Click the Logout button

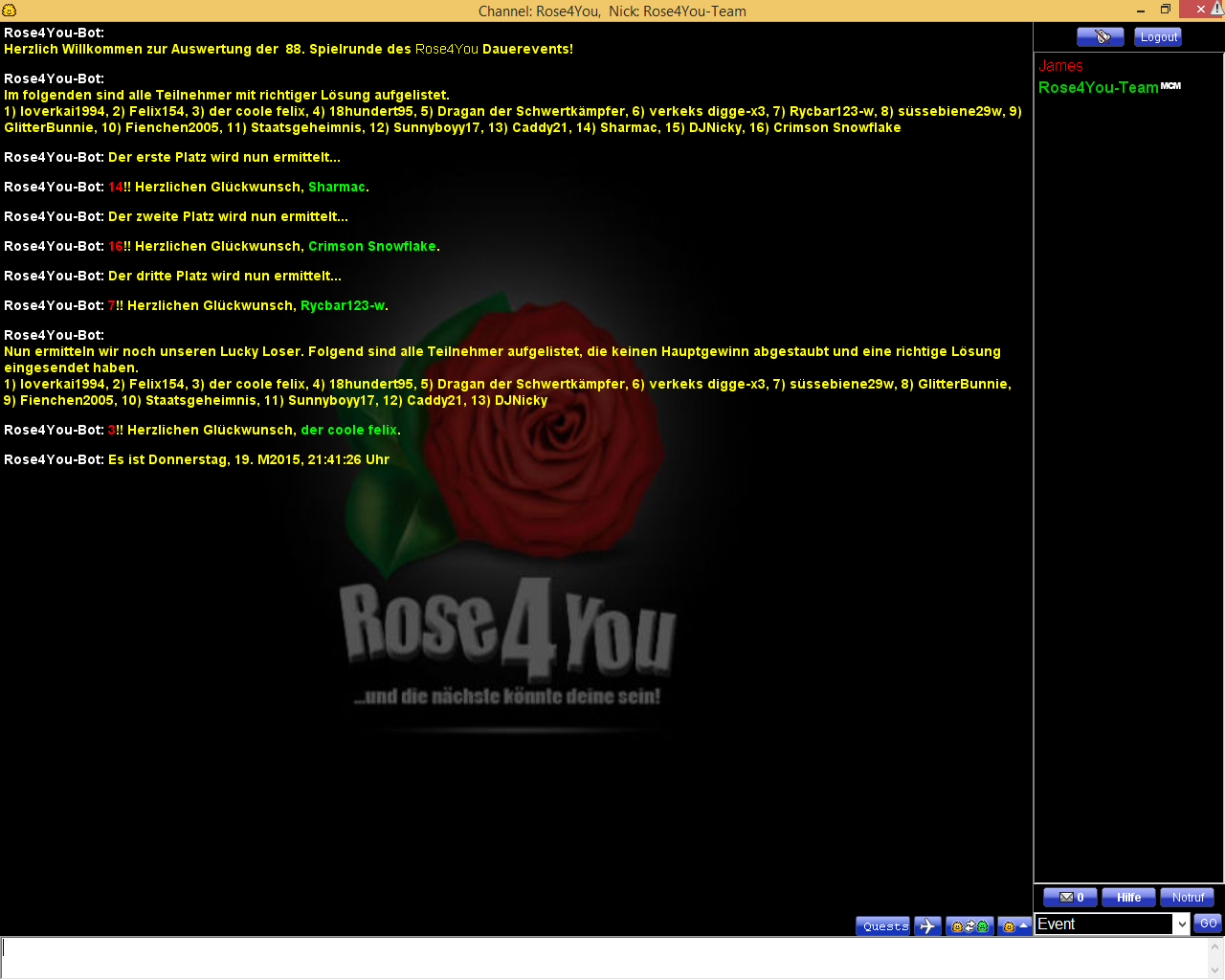1158,37
